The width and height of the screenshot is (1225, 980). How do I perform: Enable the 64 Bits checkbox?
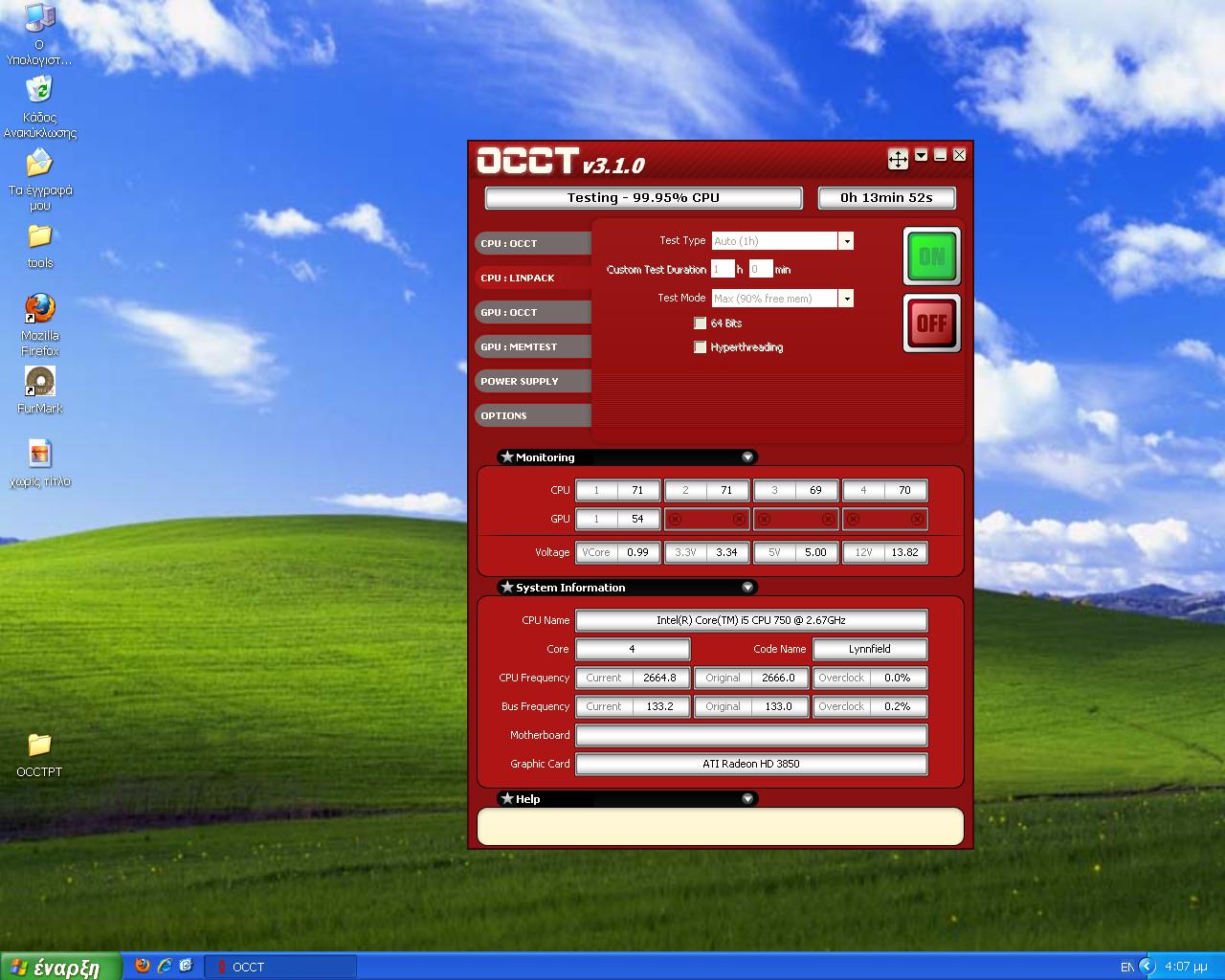[701, 323]
